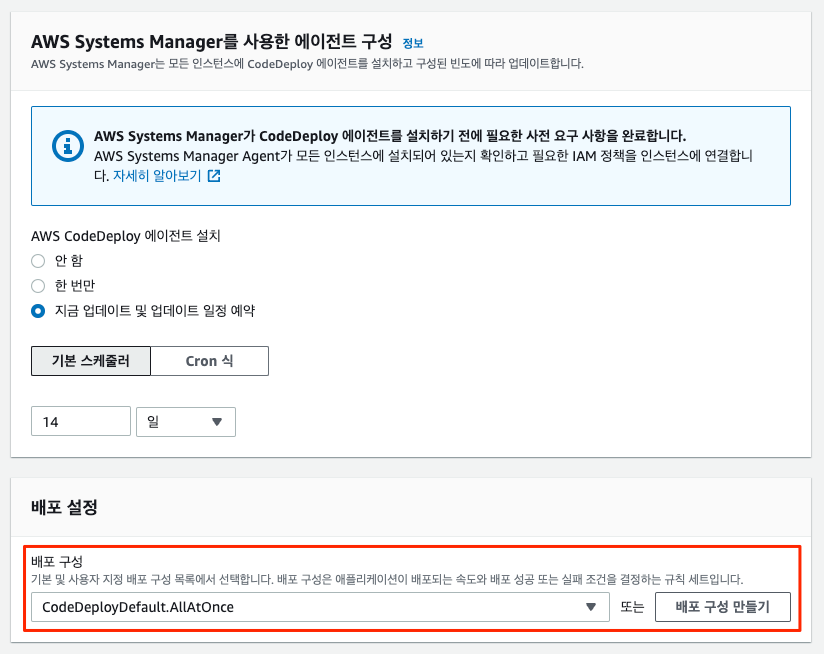Viewport: 824px width, 654px height.
Task: Click the AWS CodeDeploy 에이전트 설치 label
Action: [x=126, y=236]
